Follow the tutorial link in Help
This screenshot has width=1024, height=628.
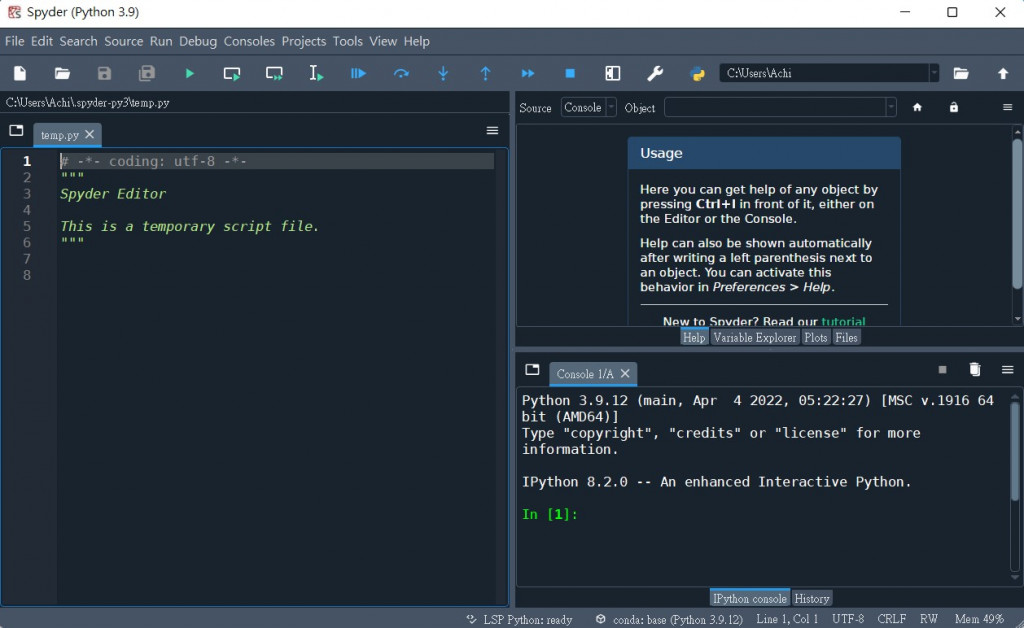[843, 321]
